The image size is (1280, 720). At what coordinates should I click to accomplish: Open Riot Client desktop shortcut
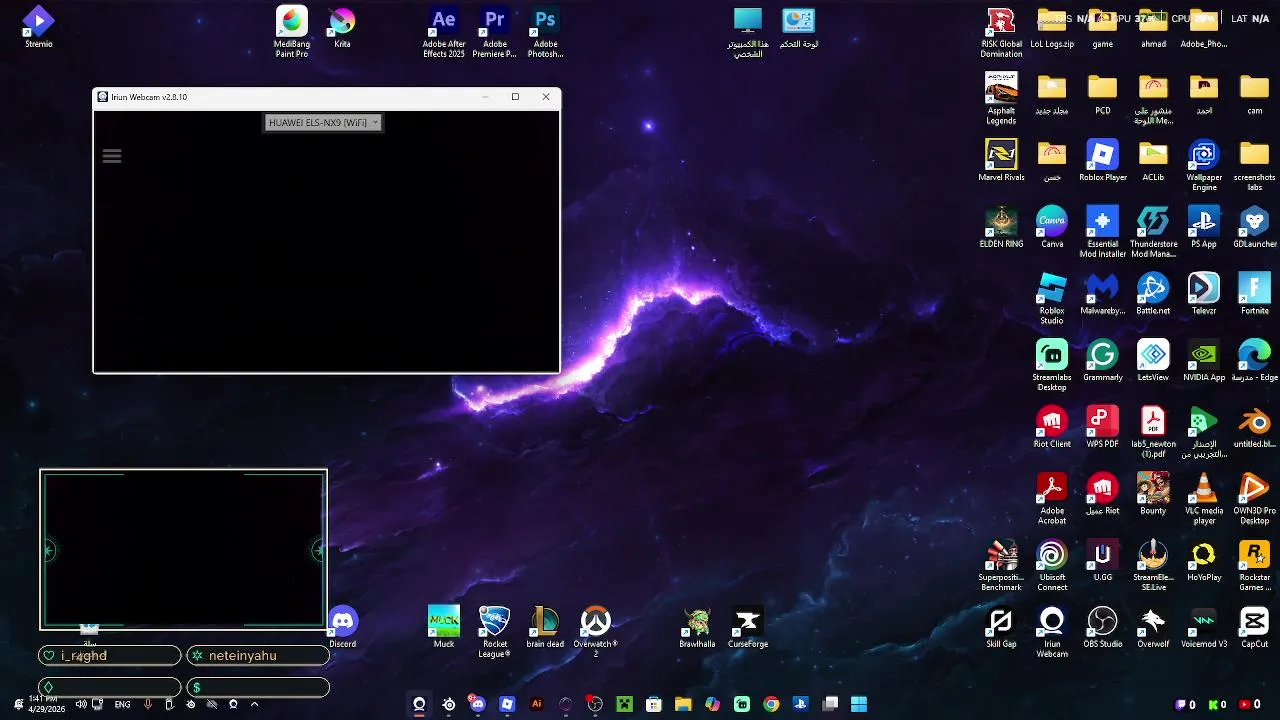click(x=1052, y=427)
